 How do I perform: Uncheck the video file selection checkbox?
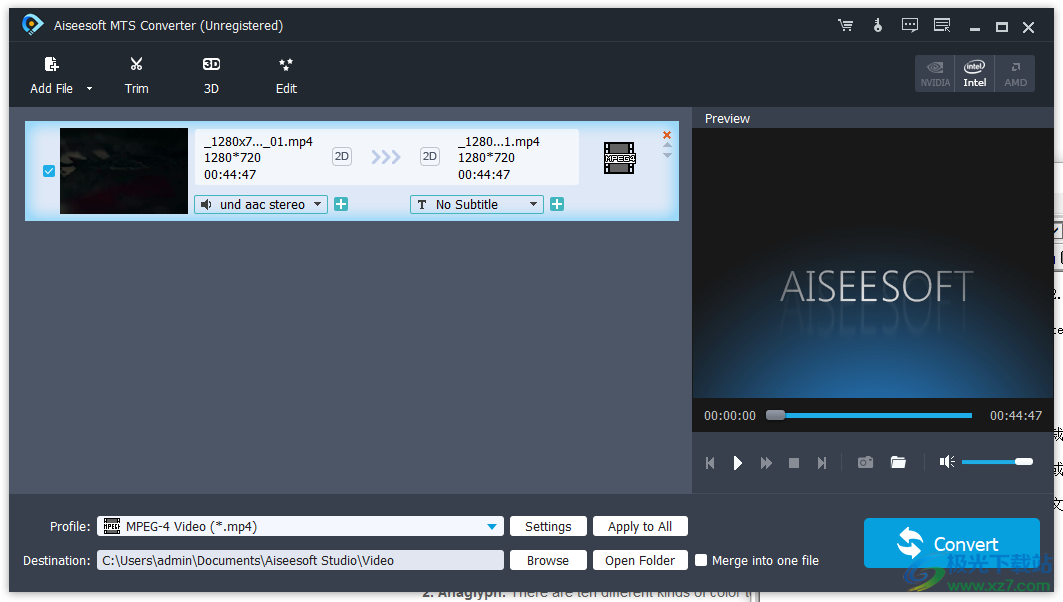48,170
